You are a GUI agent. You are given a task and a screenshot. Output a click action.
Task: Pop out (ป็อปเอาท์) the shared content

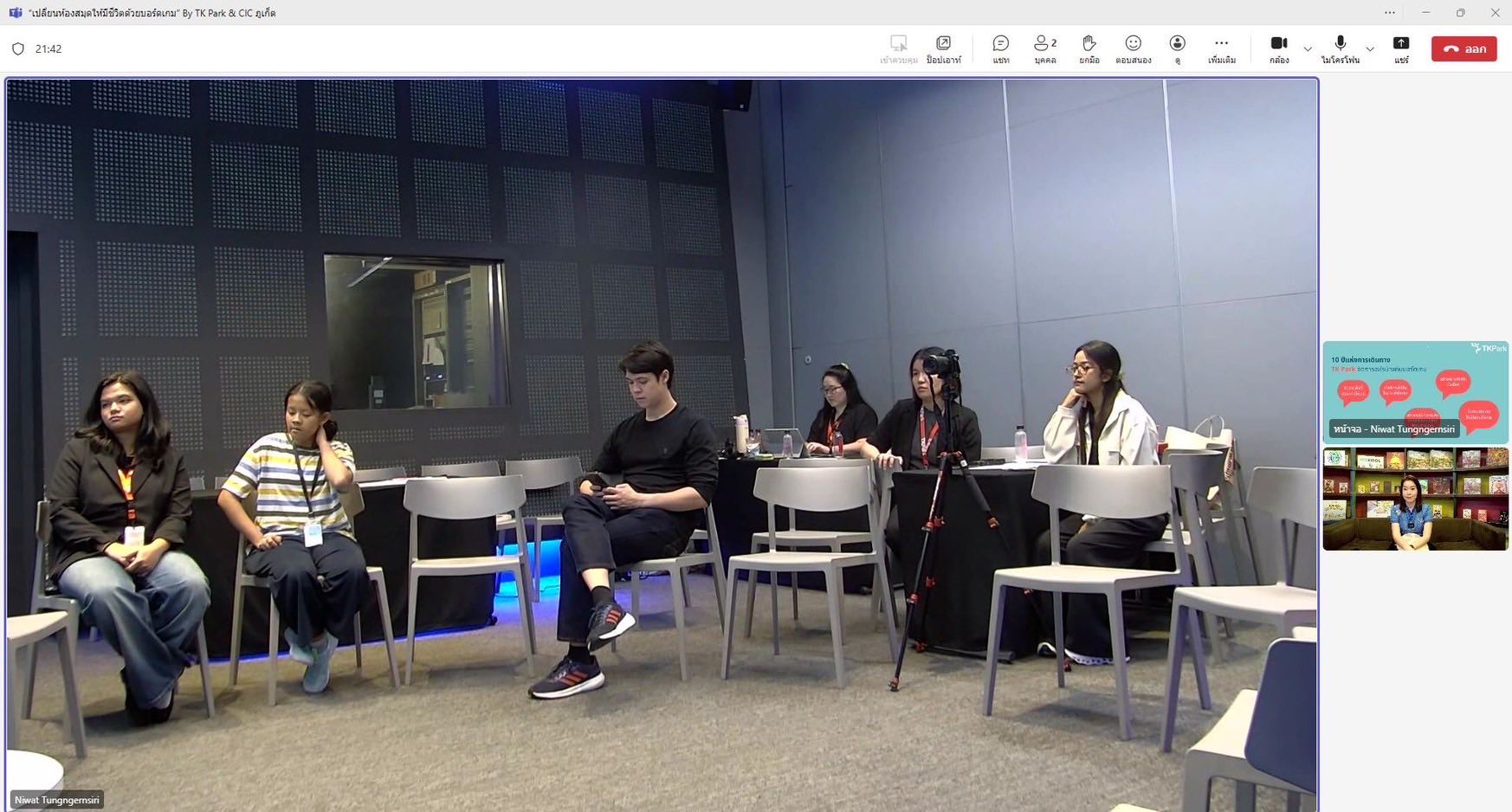point(943,48)
